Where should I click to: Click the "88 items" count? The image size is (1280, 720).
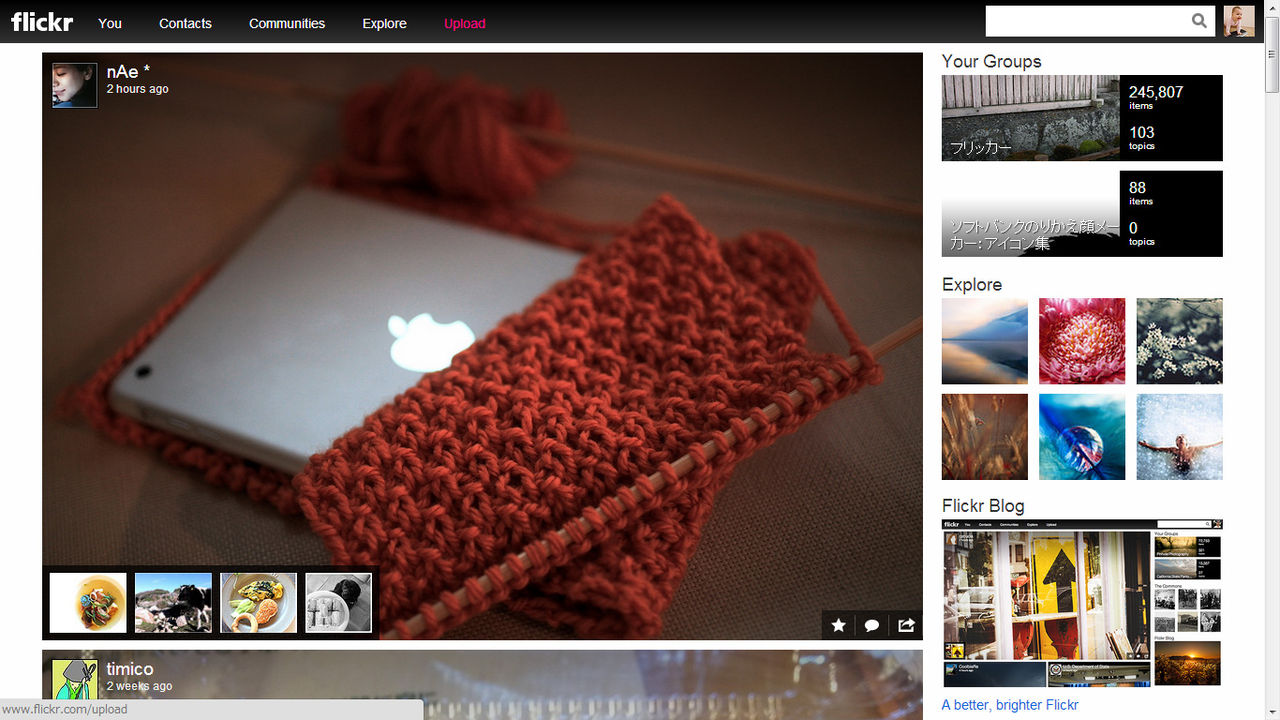click(1141, 192)
